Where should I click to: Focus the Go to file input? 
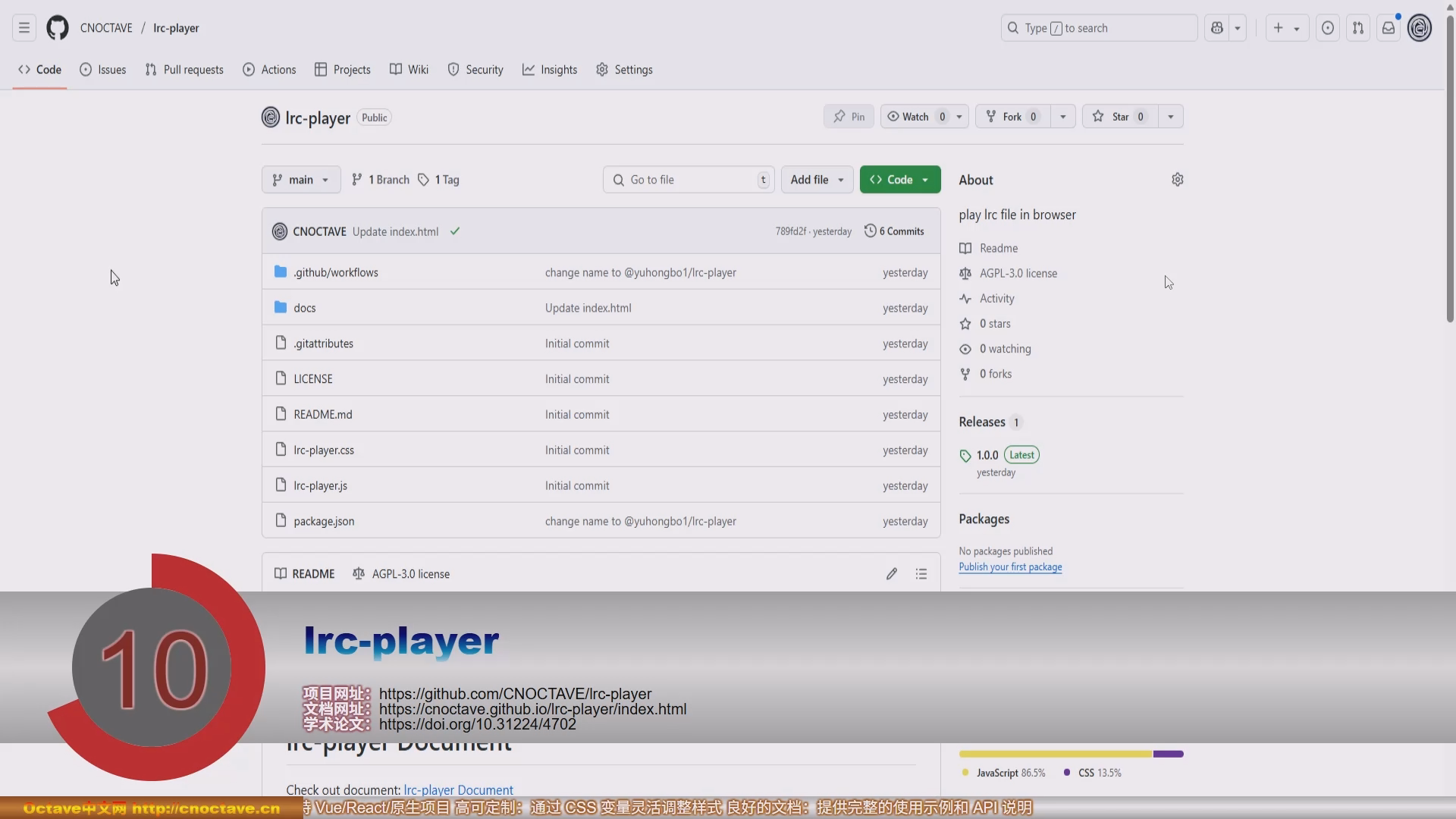pyautogui.click(x=689, y=180)
